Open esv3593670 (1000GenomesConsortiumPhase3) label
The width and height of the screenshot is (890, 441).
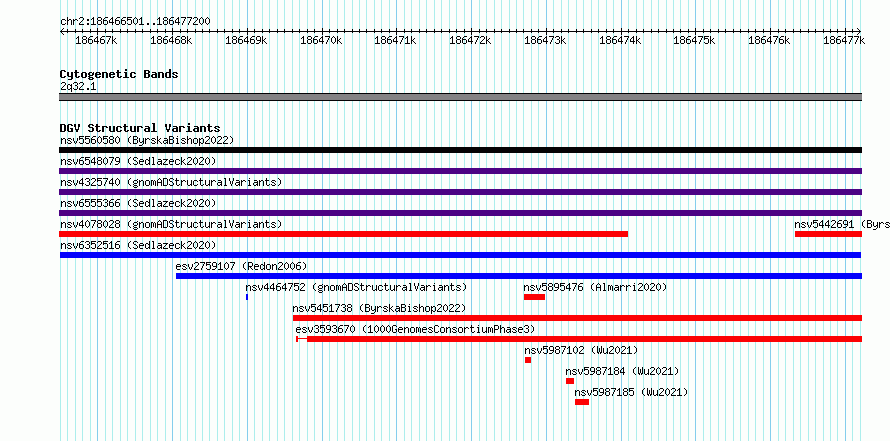tap(415, 329)
